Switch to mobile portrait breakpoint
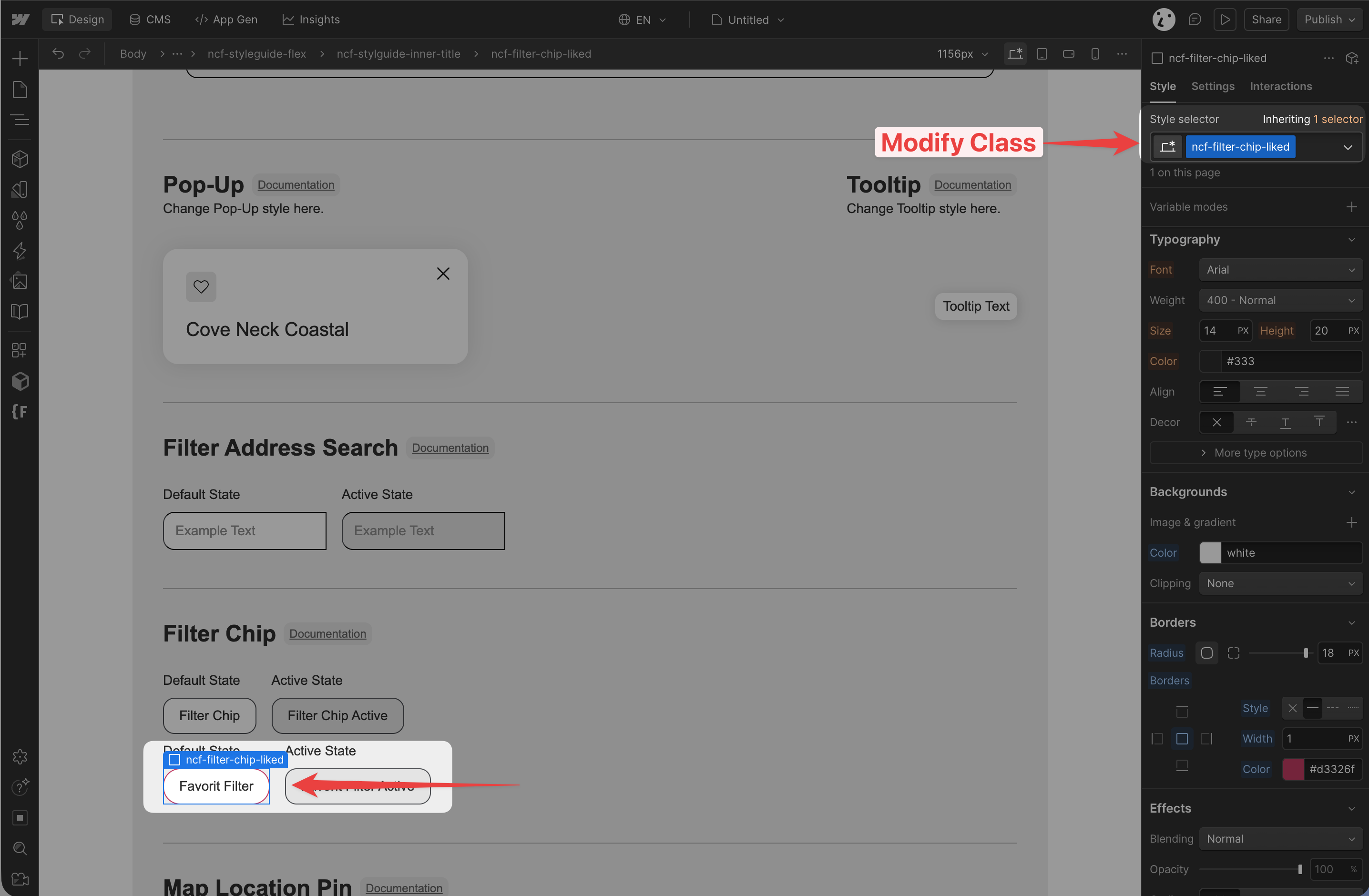 [1095, 53]
